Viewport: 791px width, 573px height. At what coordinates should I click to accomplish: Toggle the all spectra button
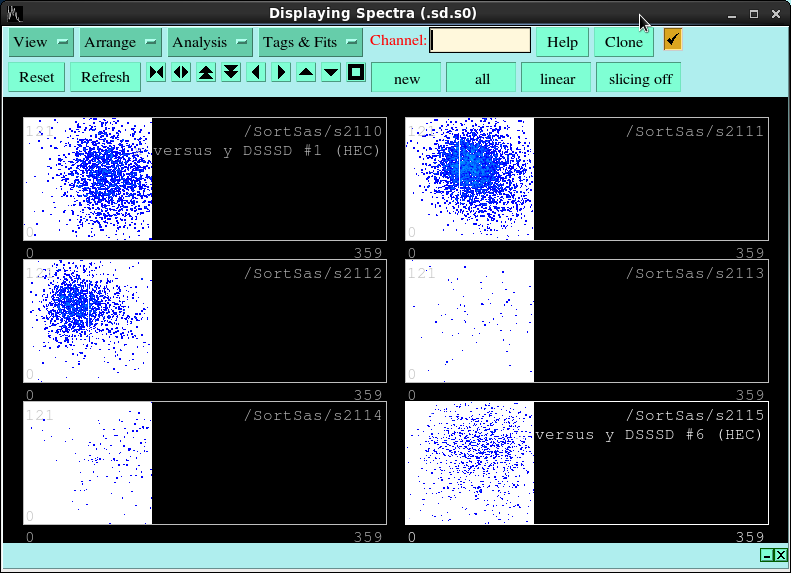tap(481, 78)
